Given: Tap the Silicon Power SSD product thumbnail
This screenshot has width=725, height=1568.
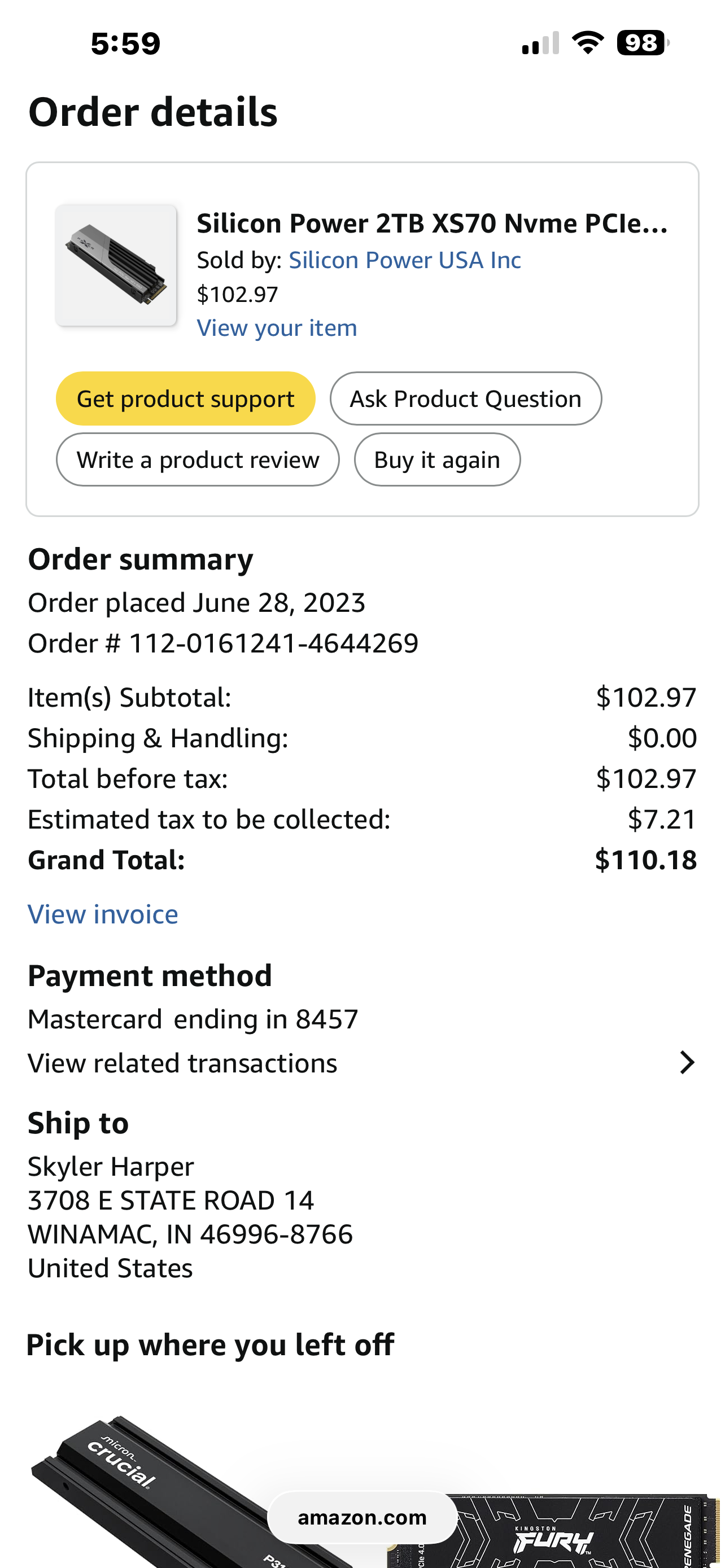Looking at the screenshot, I should 116,265.
